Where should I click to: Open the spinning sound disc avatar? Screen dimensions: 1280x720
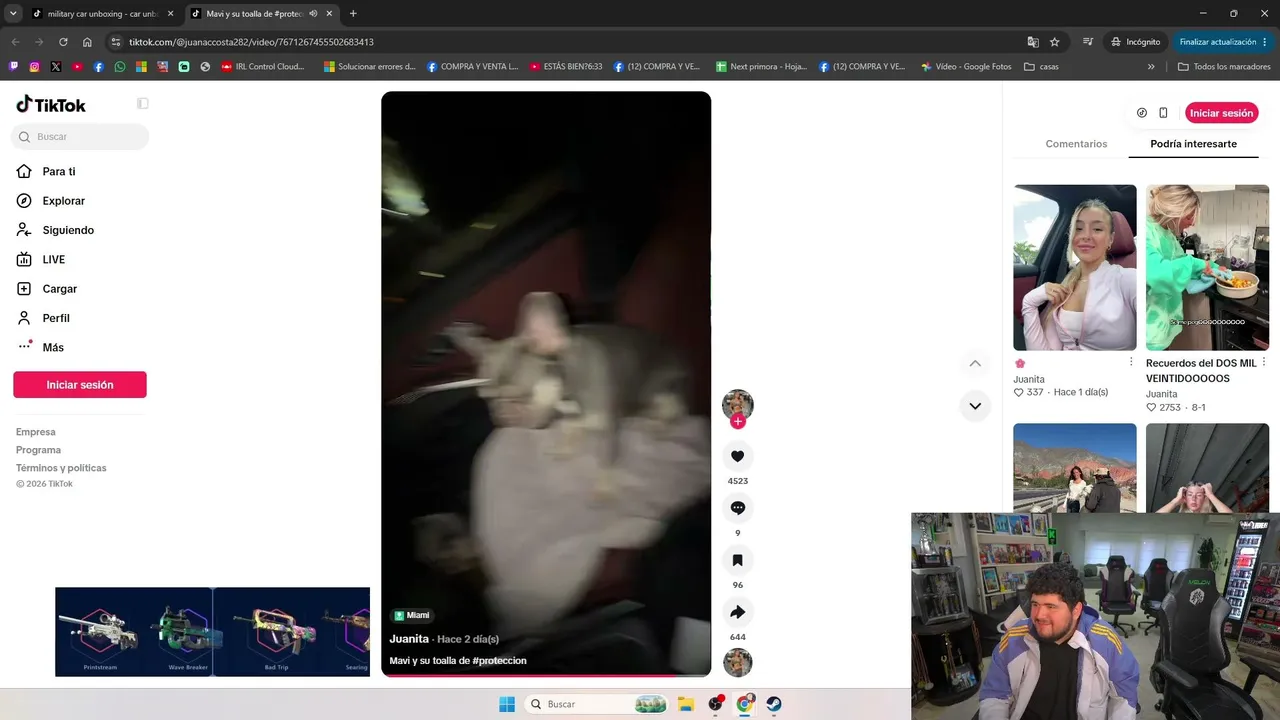click(738, 662)
